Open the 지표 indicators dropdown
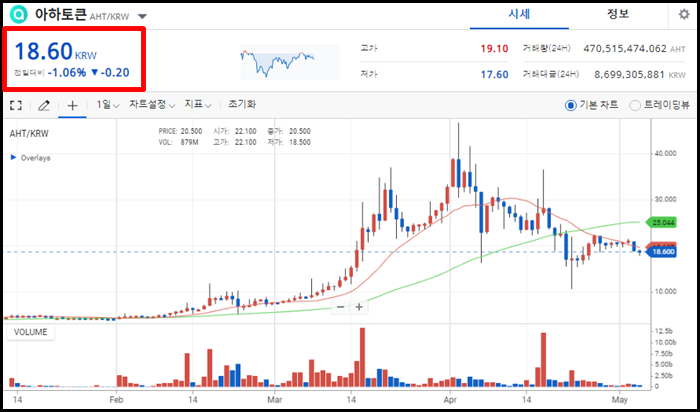 tap(197, 105)
